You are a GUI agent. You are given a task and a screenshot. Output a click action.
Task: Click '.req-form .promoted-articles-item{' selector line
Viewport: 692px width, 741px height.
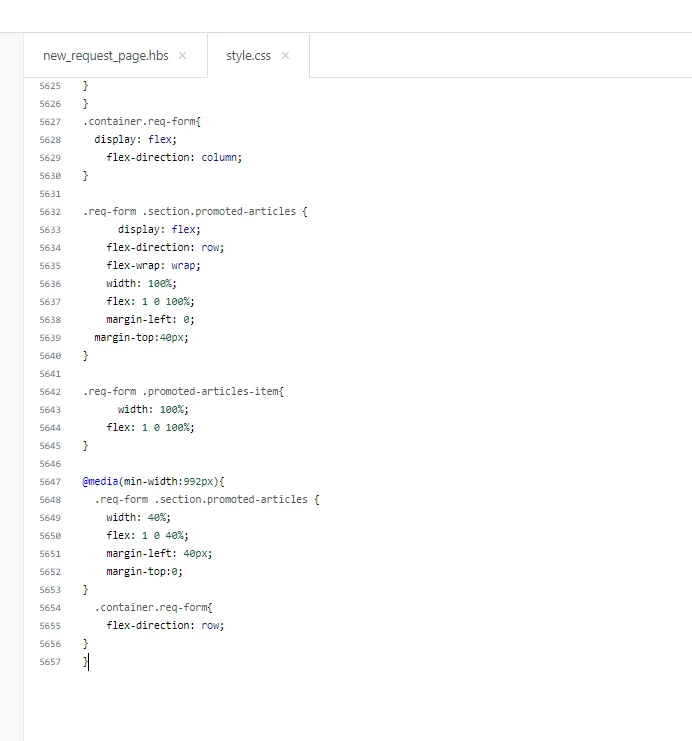coord(183,391)
